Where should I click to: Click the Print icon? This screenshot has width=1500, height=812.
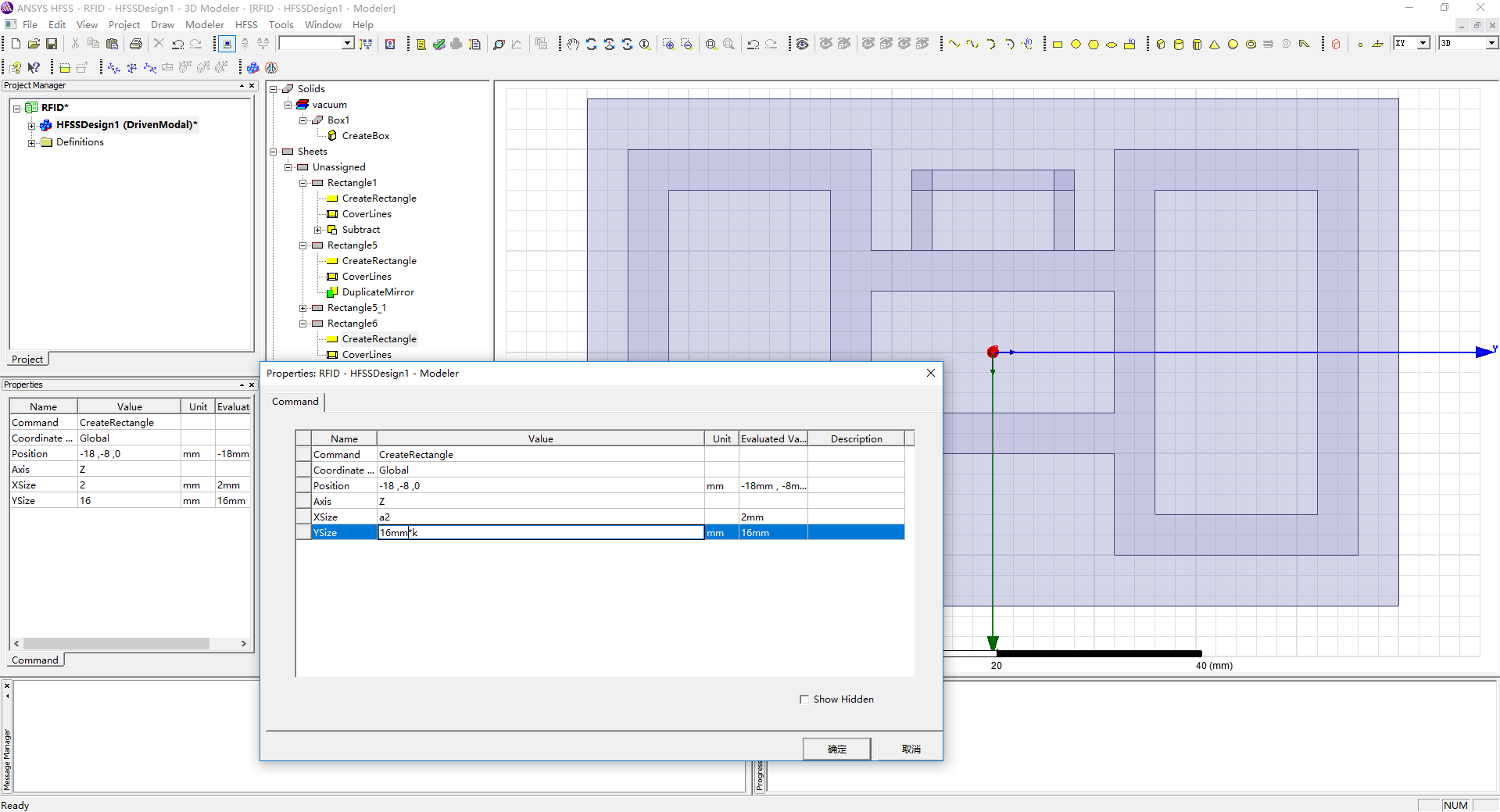136,44
